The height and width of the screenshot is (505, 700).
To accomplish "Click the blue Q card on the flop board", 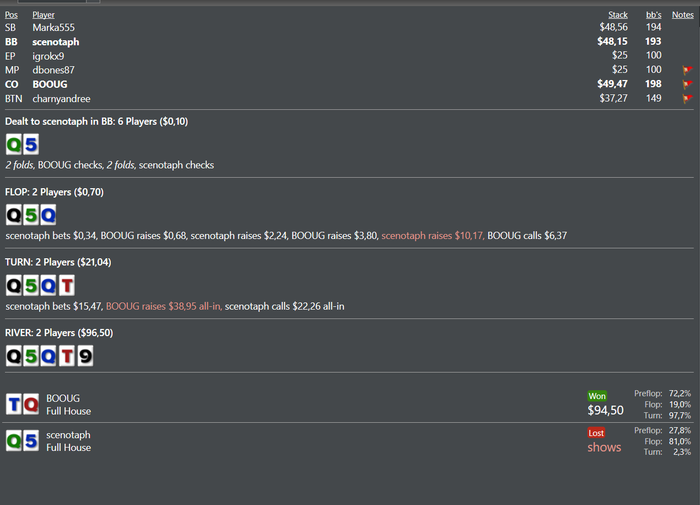I will [48, 214].
